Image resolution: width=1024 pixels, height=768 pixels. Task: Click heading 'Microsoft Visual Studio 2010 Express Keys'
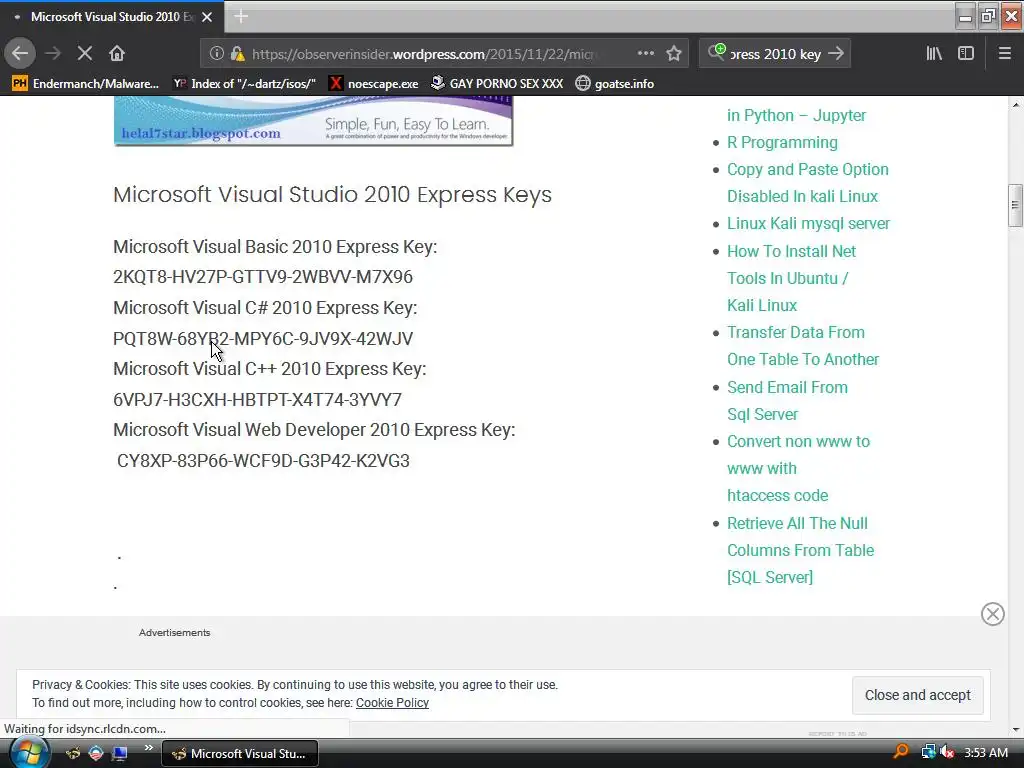pyautogui.click(x=332, y=195)
